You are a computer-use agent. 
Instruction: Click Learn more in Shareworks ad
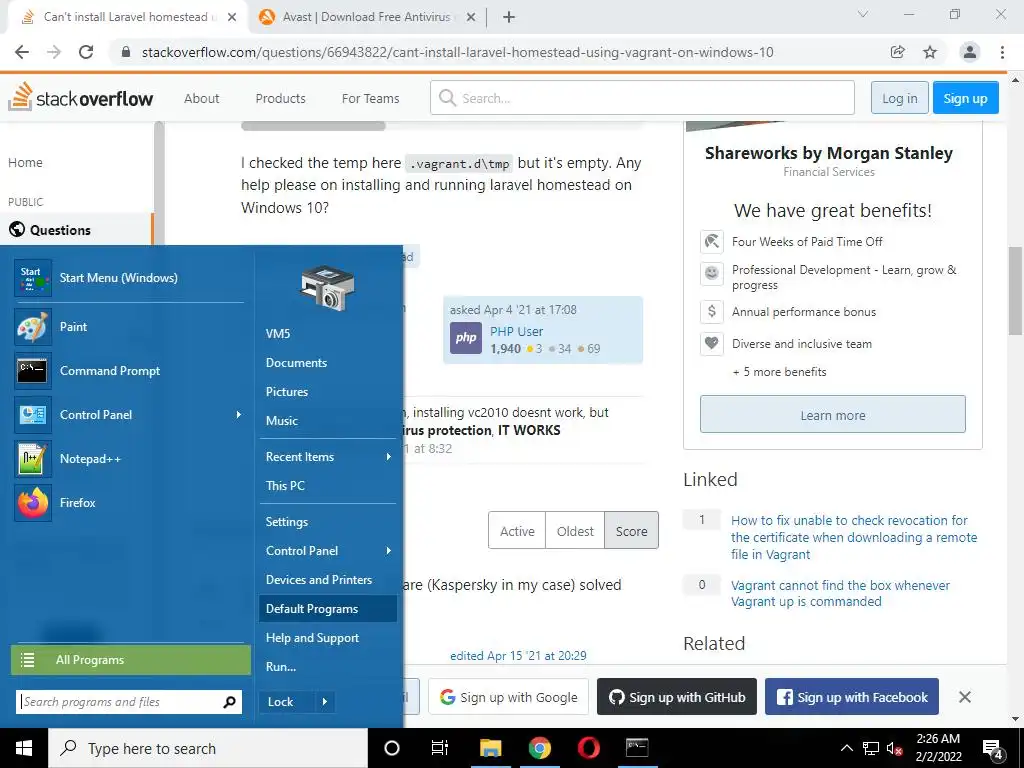click(x=833, y=415)
